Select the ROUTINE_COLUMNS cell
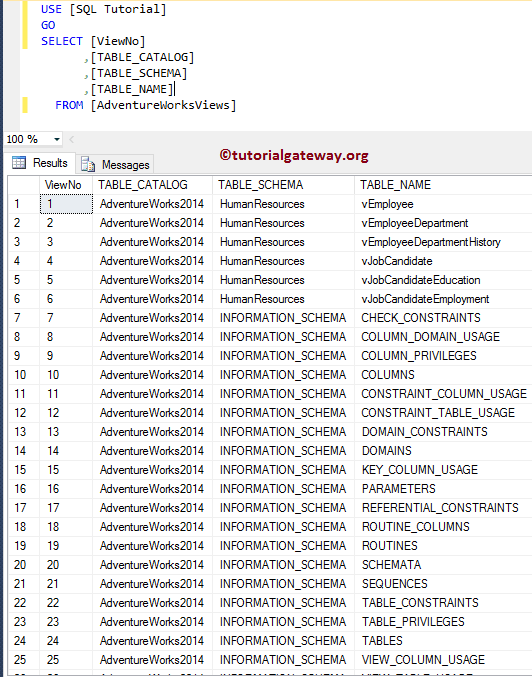 [443, 527]
